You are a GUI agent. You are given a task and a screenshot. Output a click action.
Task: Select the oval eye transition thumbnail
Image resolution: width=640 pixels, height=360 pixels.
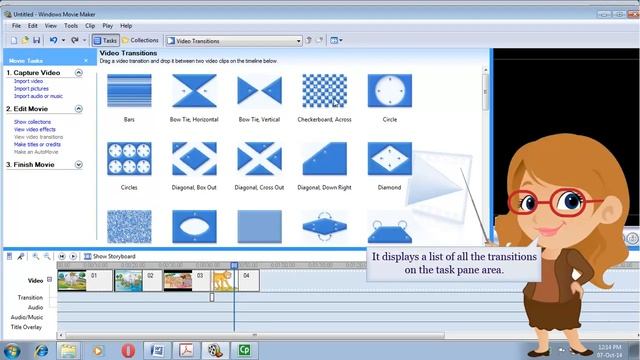(x=194, y=227)
